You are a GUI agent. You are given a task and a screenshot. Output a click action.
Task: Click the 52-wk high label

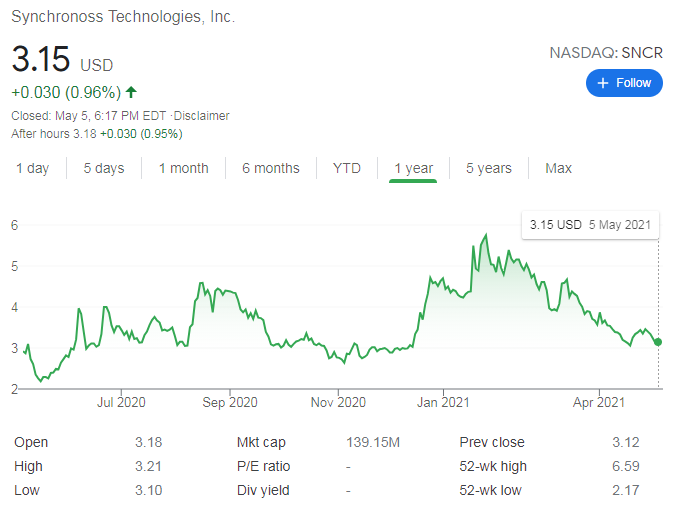493,466
